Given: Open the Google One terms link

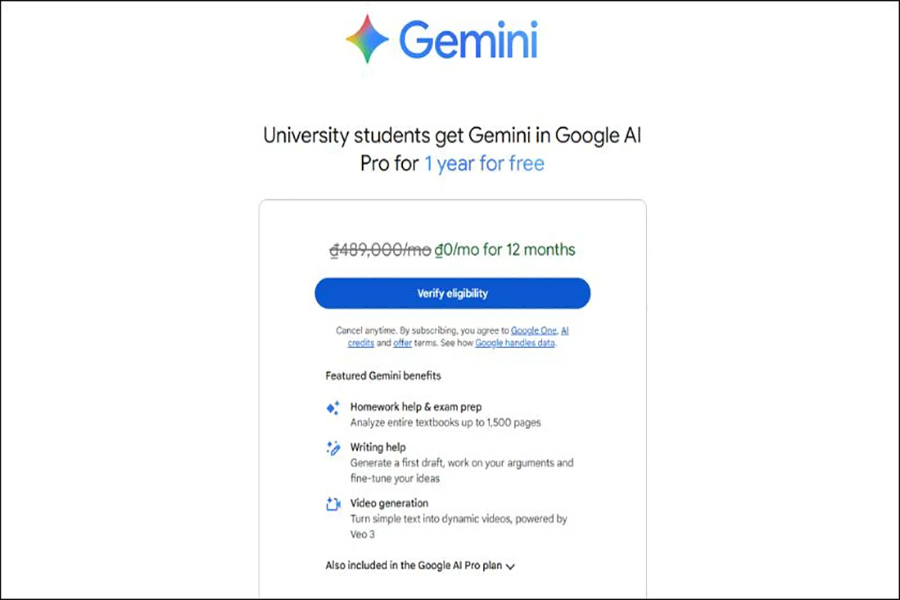Looking at the screenshot, I should 533,330.
